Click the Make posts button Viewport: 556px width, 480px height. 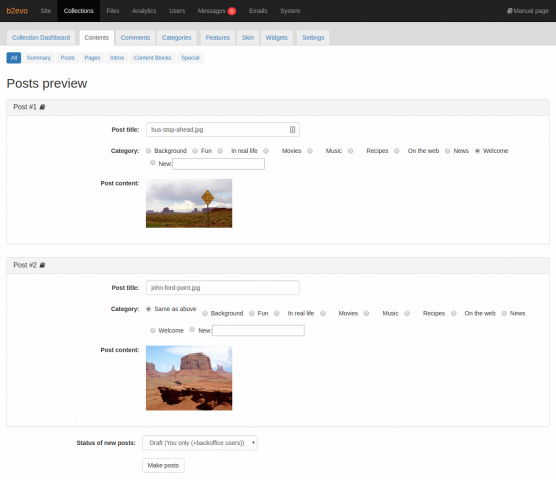coord(163,465)
